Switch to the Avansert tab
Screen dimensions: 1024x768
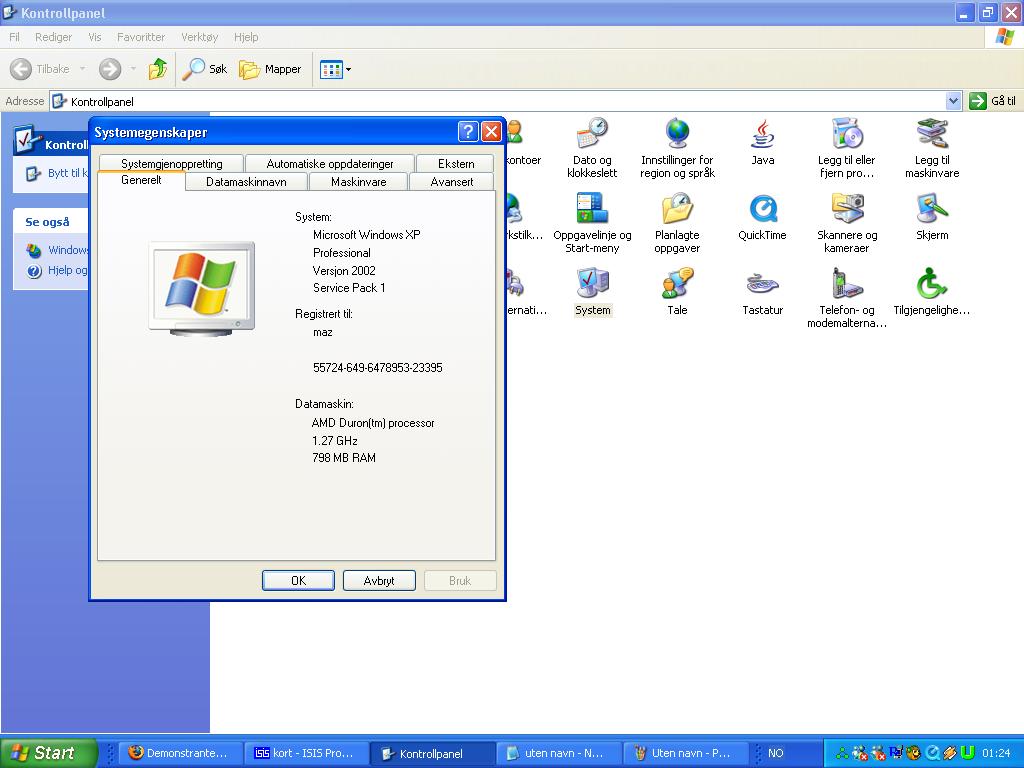452,182
